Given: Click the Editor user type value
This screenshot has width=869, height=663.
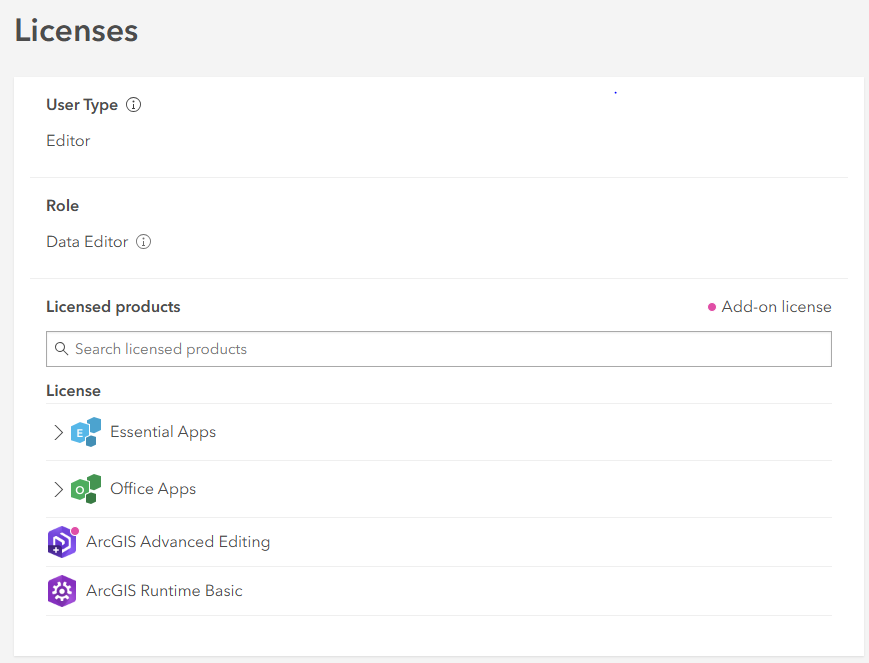Looking at the screenshot, I should (x=68, y=141).
